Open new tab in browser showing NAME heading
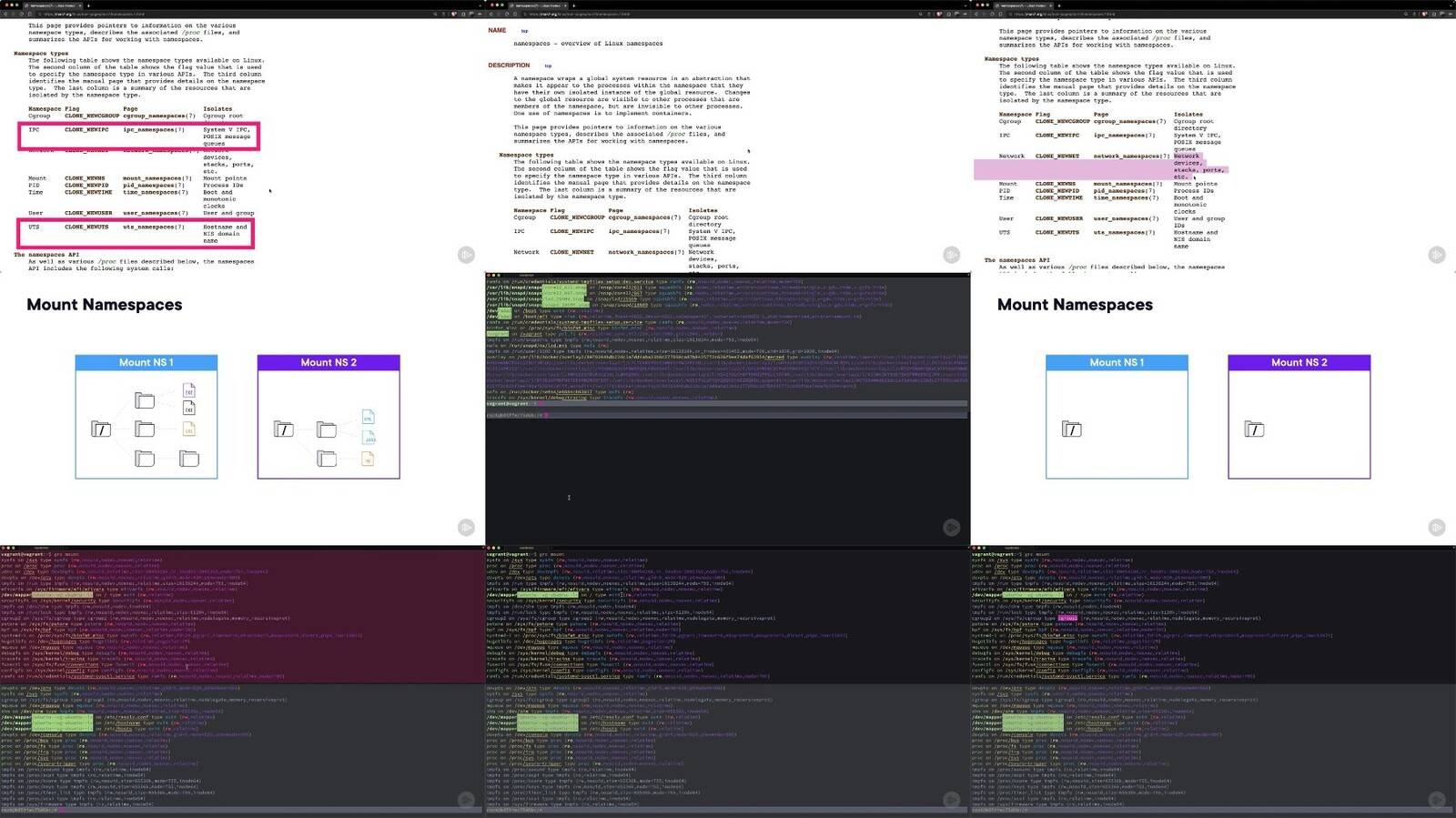 pos(573,5)
